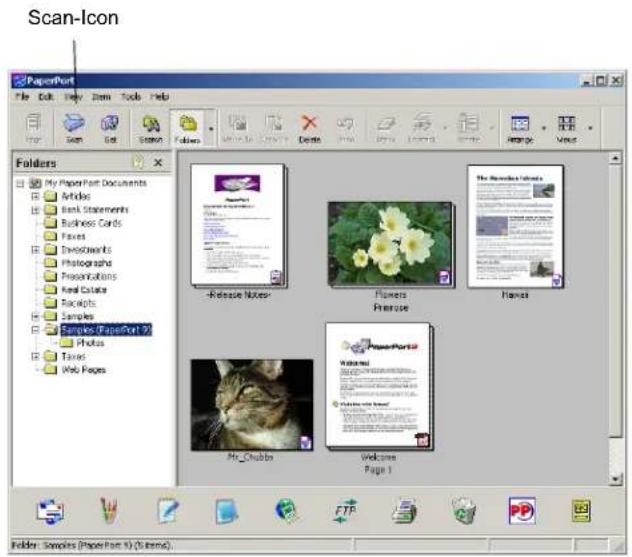Screen dimensions: 632x557
Task: Collapse the My PaperPort Documents root node
Action: tap(20, 183)
